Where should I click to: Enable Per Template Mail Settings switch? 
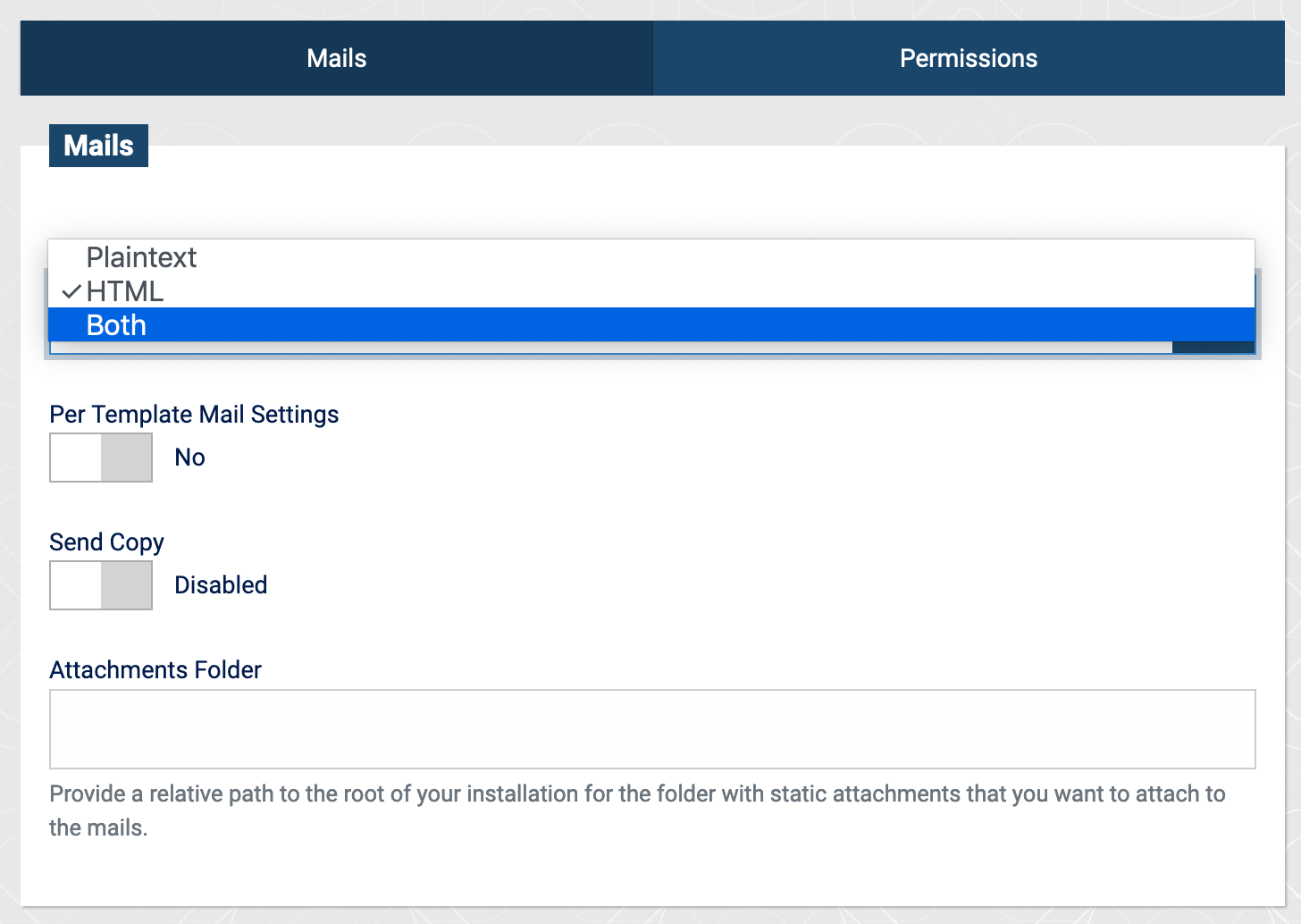[x=100, y=458]
